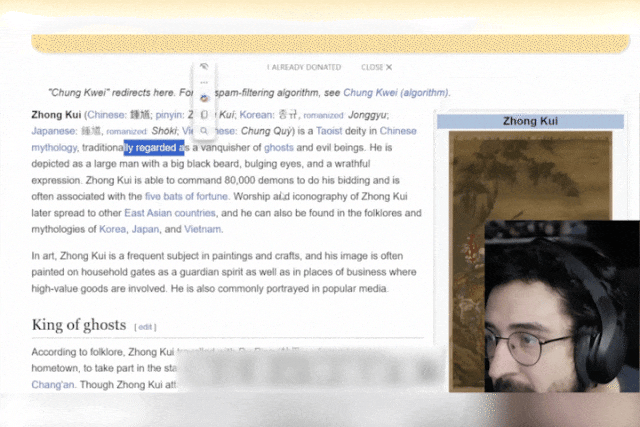This screenshot has width=640, height=427.
Task: Click the Zhong Kui infobox title
Action: point(530,121)
